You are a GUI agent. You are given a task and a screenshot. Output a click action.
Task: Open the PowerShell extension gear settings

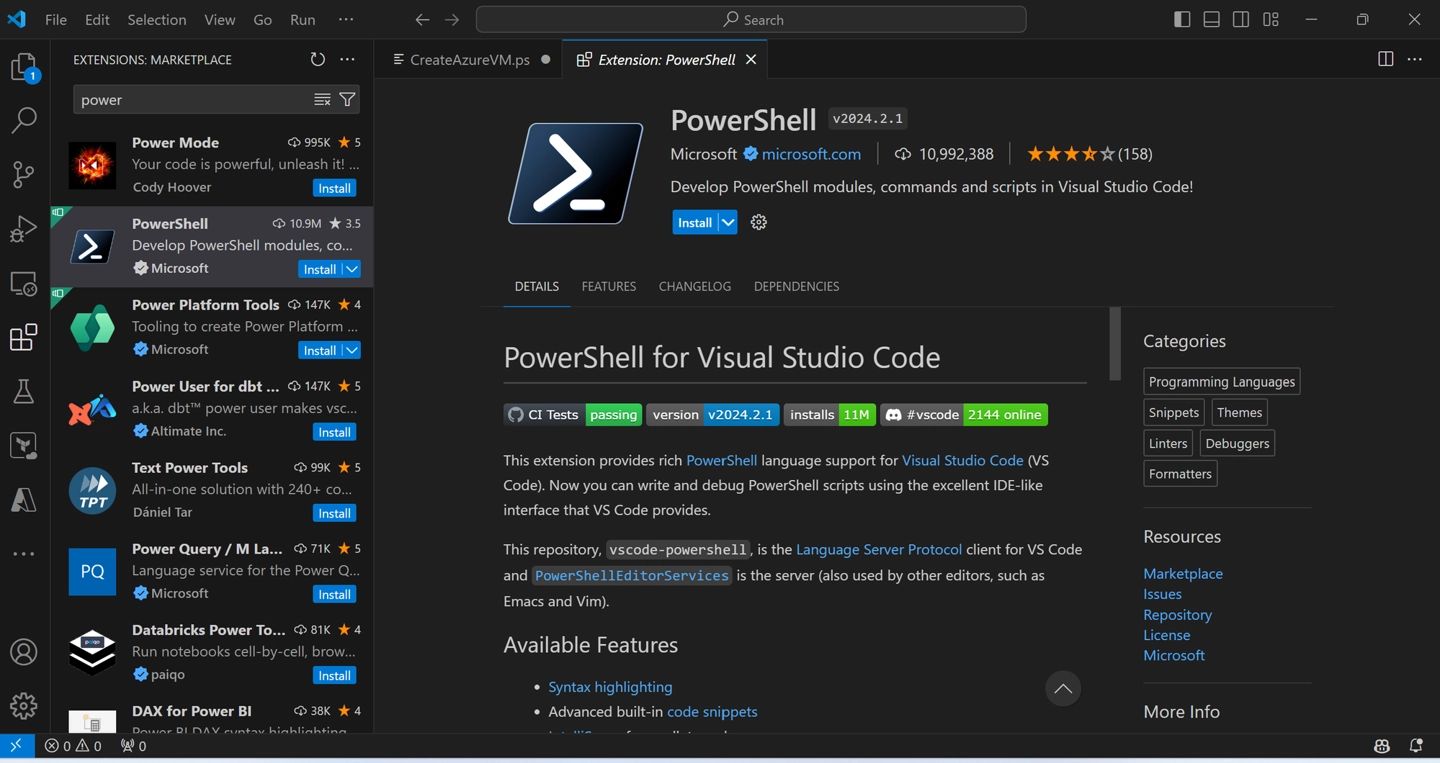(759, 223)
